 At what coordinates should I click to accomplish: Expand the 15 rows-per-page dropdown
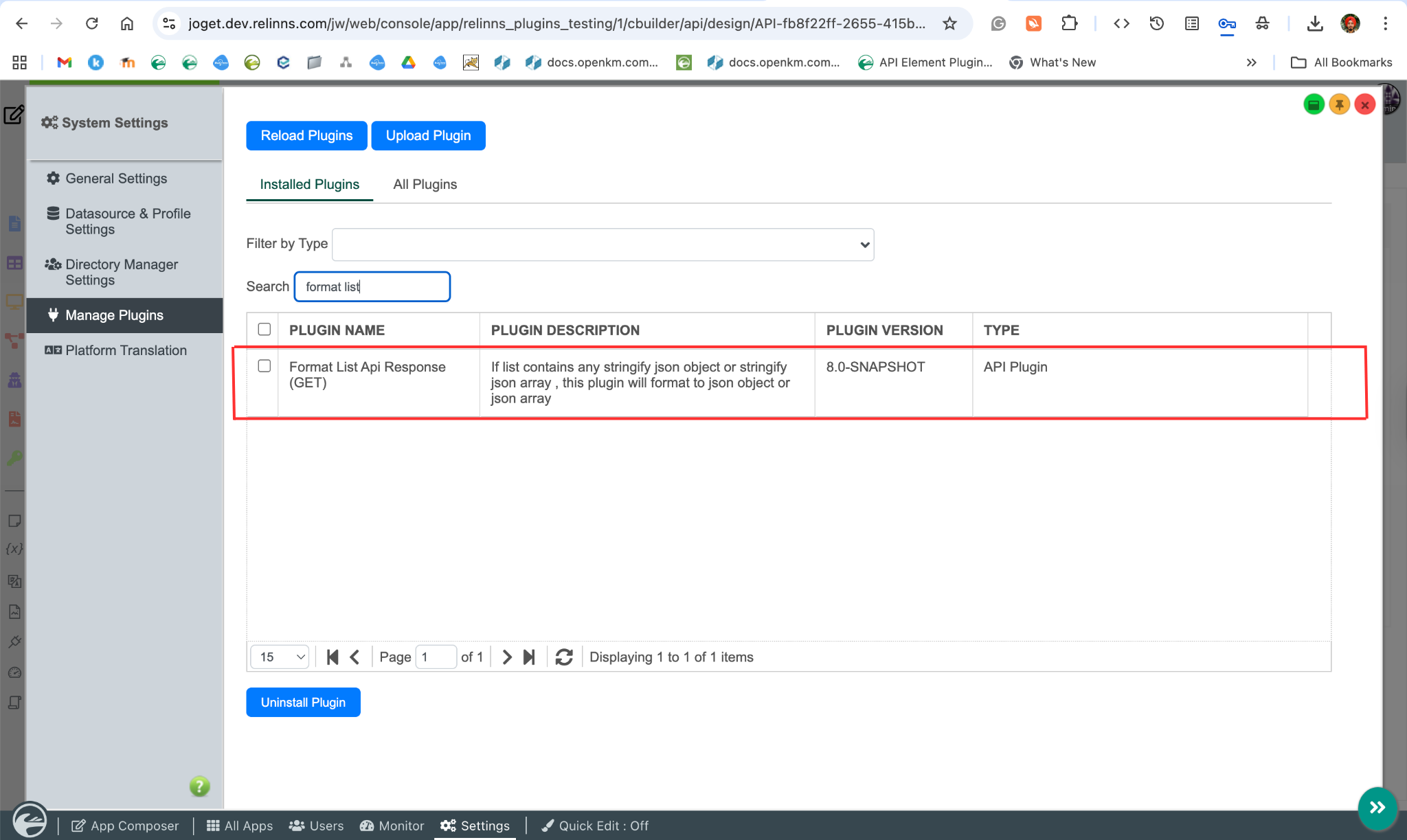[280, 657]
